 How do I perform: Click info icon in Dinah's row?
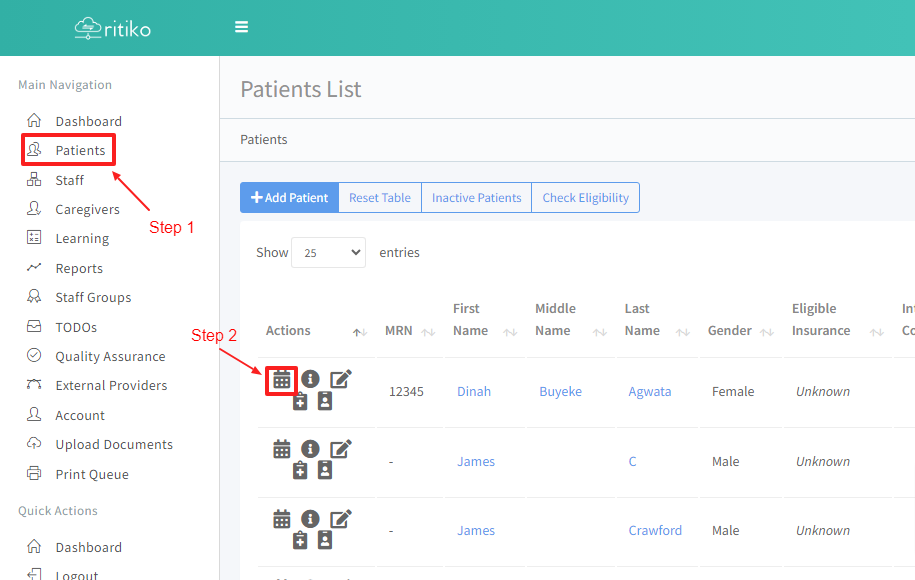point(310,379)
